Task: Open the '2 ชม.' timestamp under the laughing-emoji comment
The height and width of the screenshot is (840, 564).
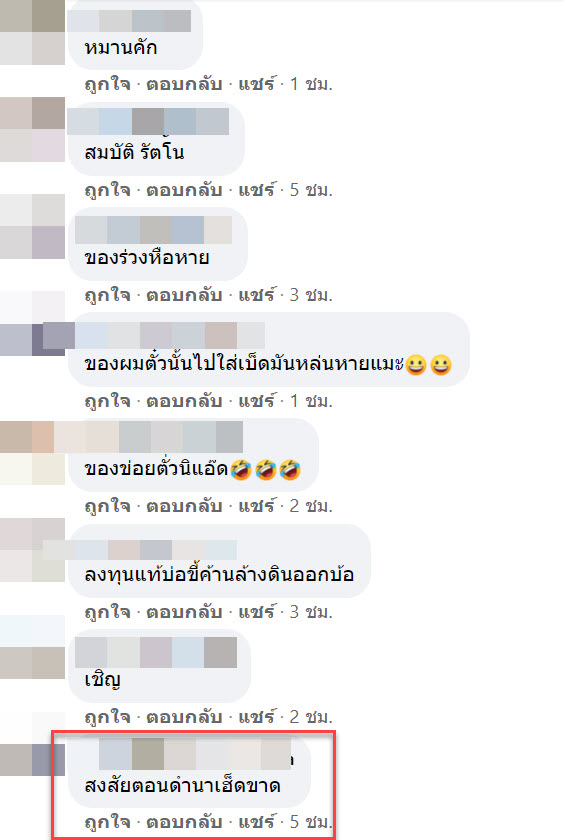Action: [x=311, y=505]
